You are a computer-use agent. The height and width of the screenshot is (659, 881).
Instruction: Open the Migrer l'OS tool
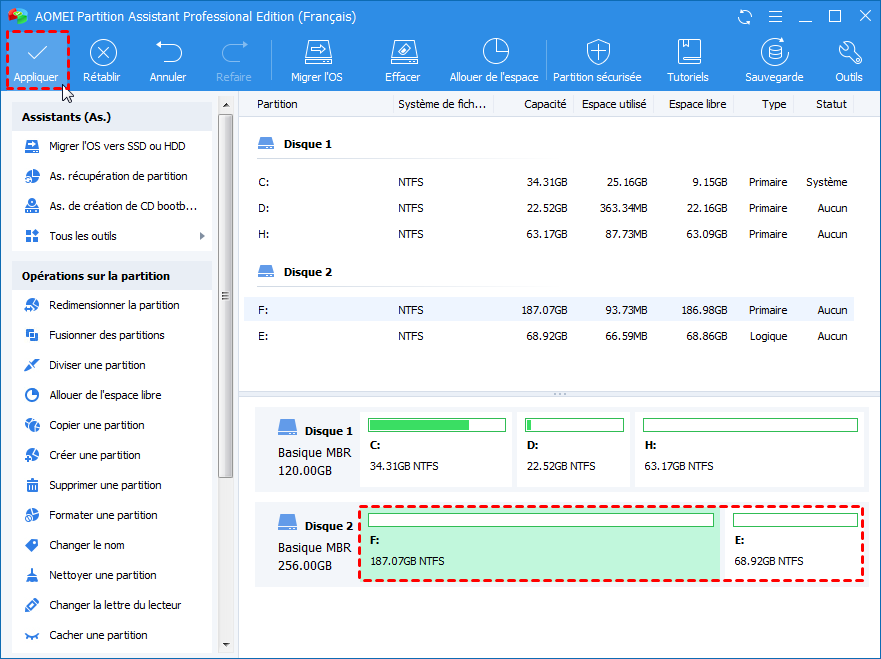pyautogui.click(x=317, y=53)
